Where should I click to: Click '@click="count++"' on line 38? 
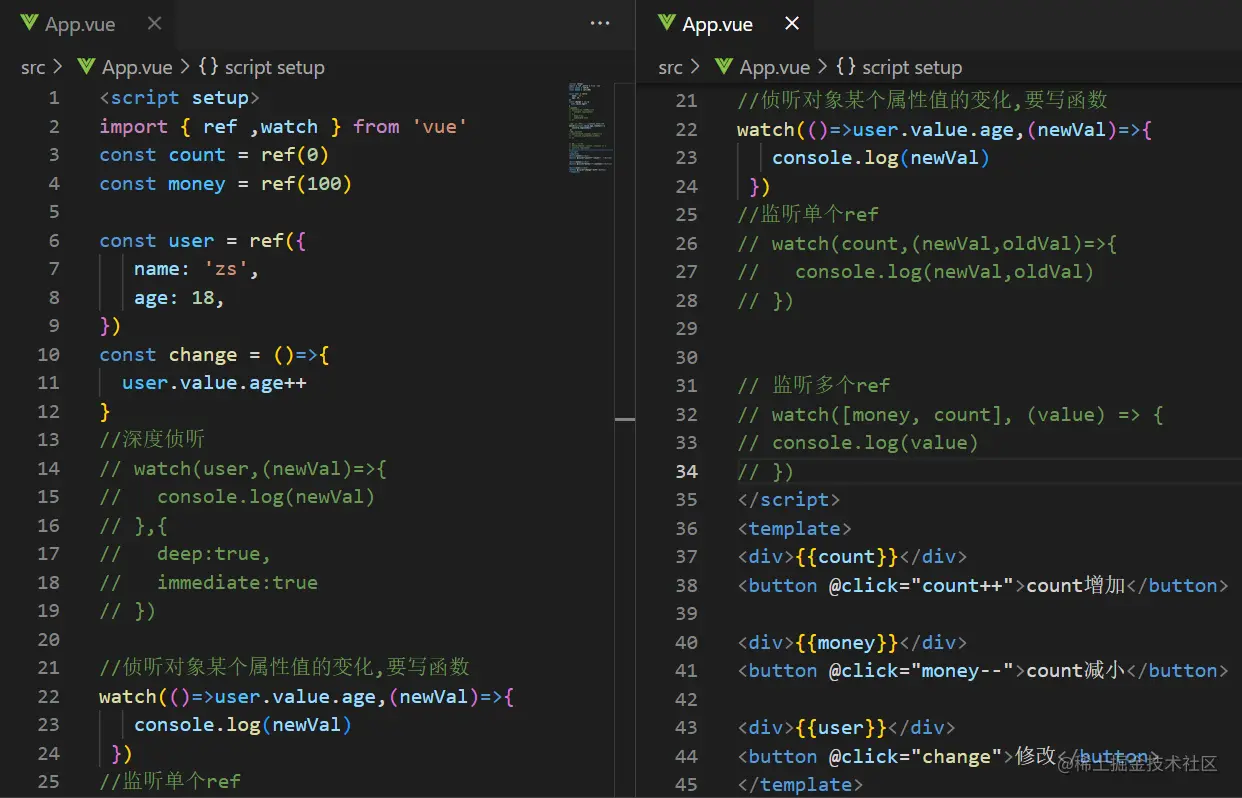[921, 586]
